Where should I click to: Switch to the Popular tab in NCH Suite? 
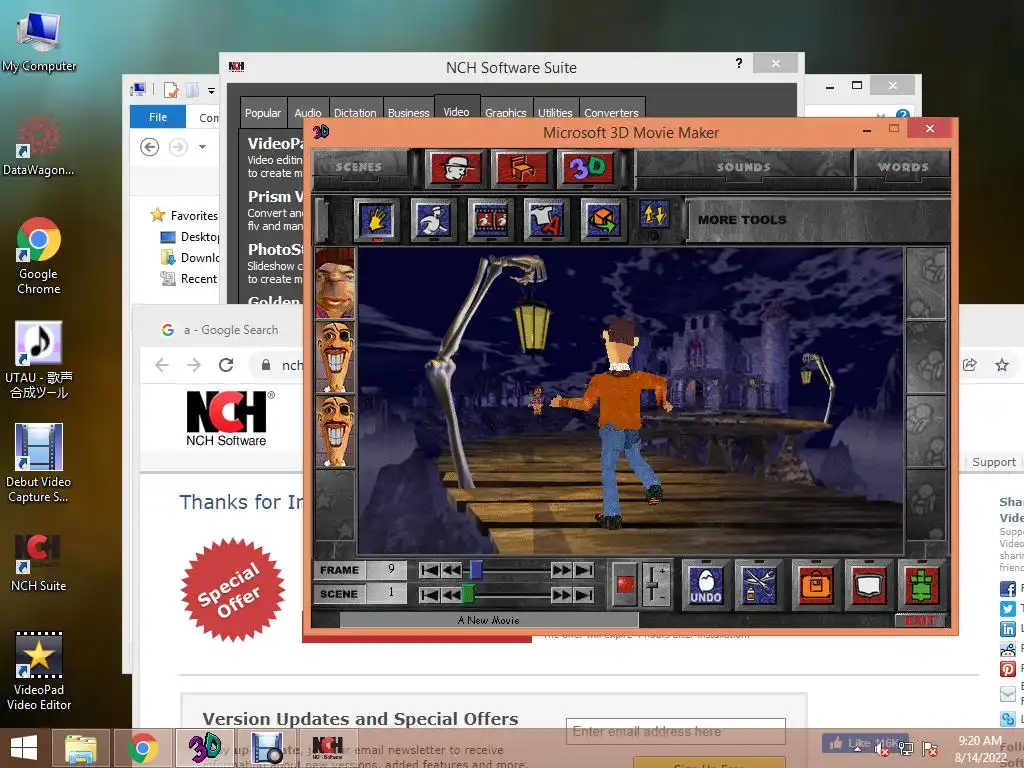(x=263, y=112)
